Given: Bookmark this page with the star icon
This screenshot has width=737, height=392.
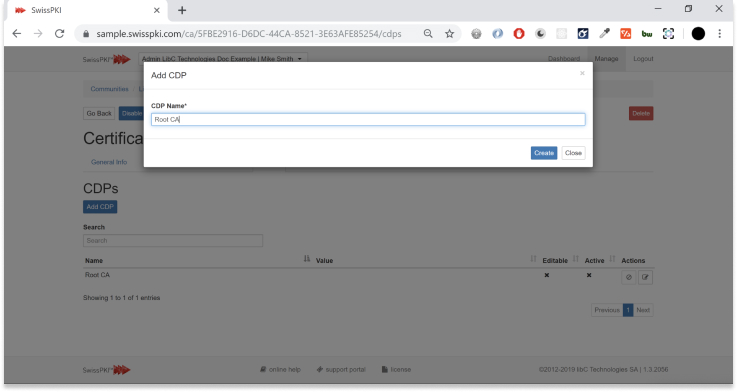Looking at the screenshot, I should click(450, 34).
